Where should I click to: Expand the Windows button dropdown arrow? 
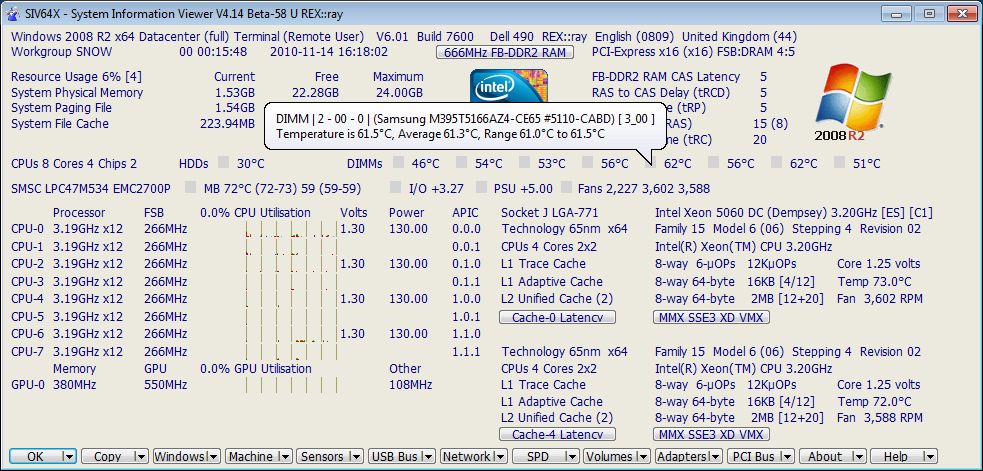click(213, 457)
